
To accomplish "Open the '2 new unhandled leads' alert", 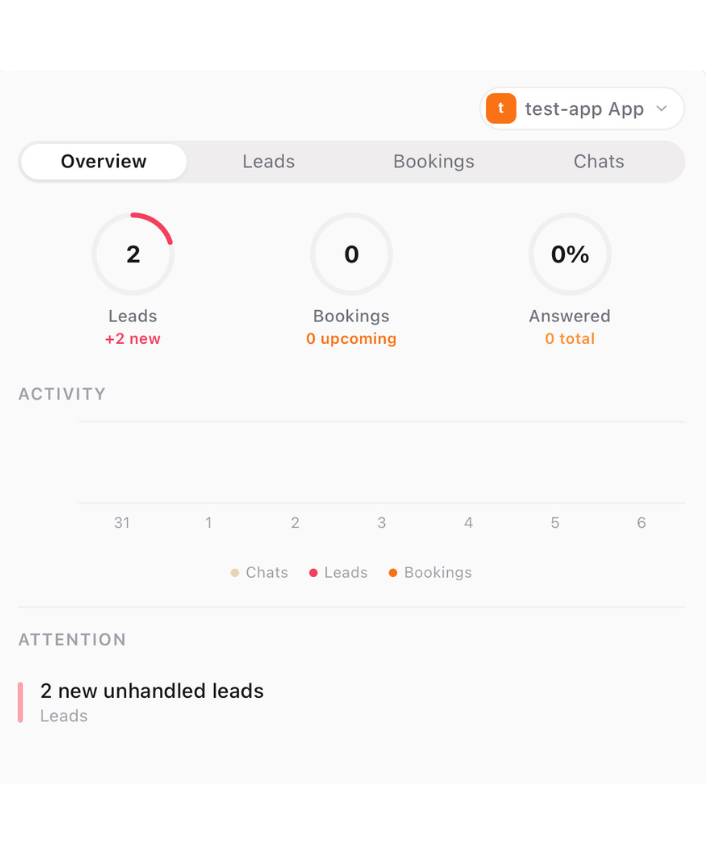I will click(152, 691).
